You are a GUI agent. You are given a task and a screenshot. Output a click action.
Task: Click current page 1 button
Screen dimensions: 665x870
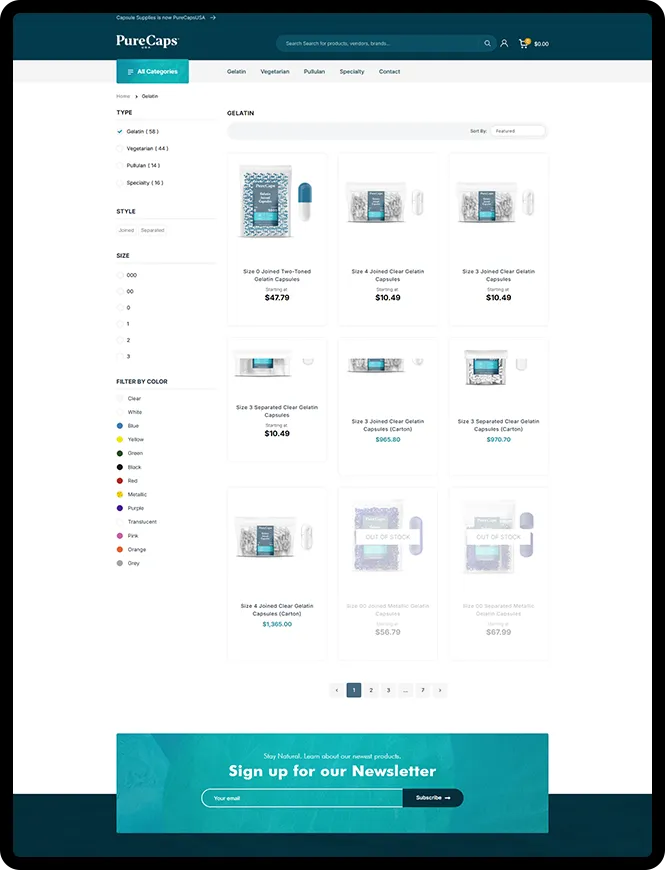tap(354, 690)
